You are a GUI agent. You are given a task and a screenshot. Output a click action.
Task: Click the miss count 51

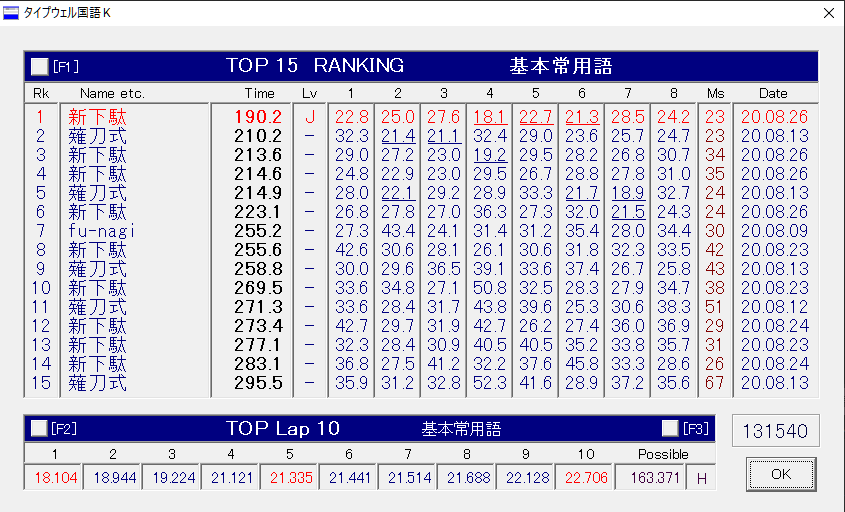[x=715, y=307]
